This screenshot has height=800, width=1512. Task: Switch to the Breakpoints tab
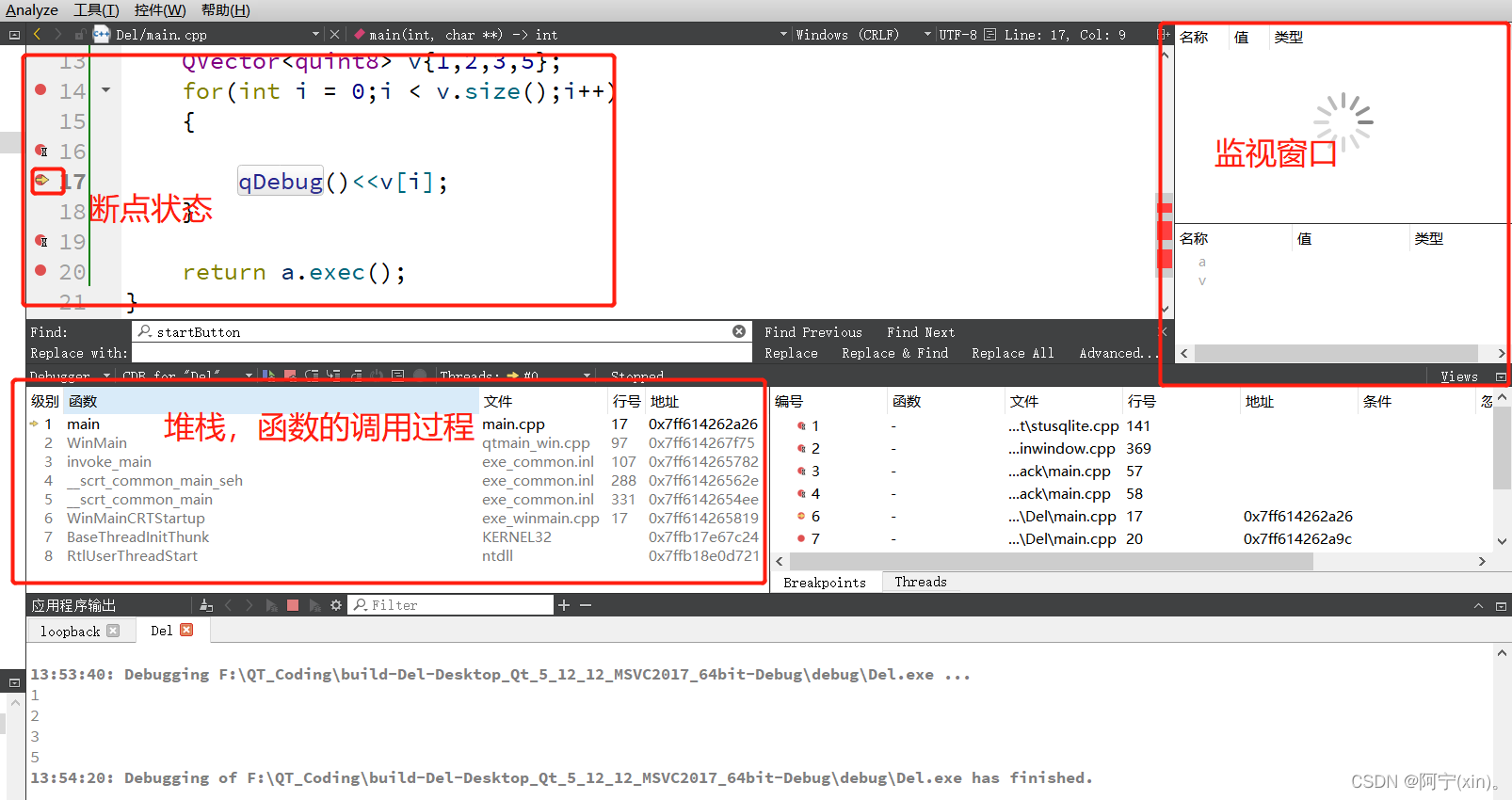825,582
